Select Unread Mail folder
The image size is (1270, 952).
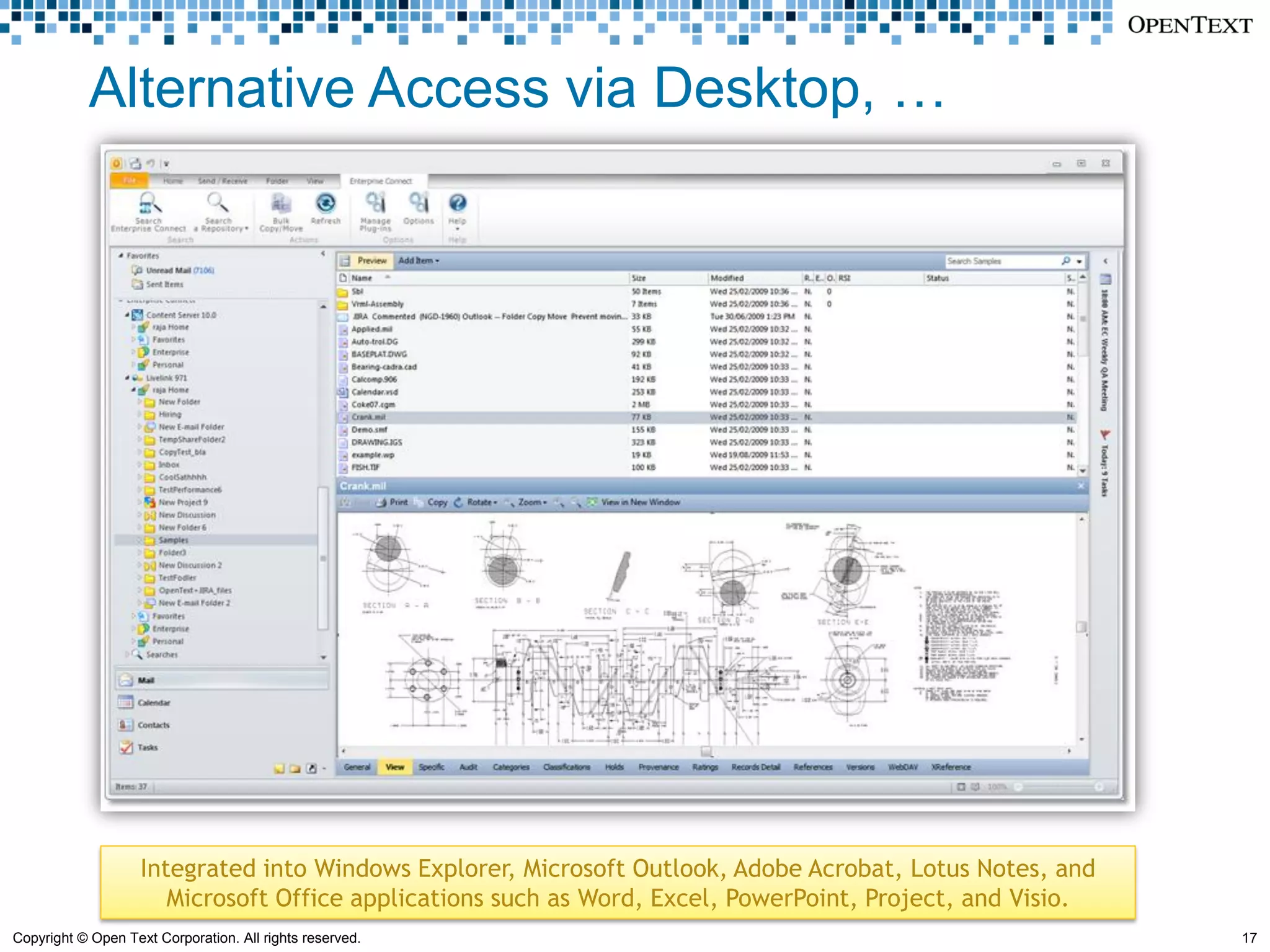click(172, 270)
